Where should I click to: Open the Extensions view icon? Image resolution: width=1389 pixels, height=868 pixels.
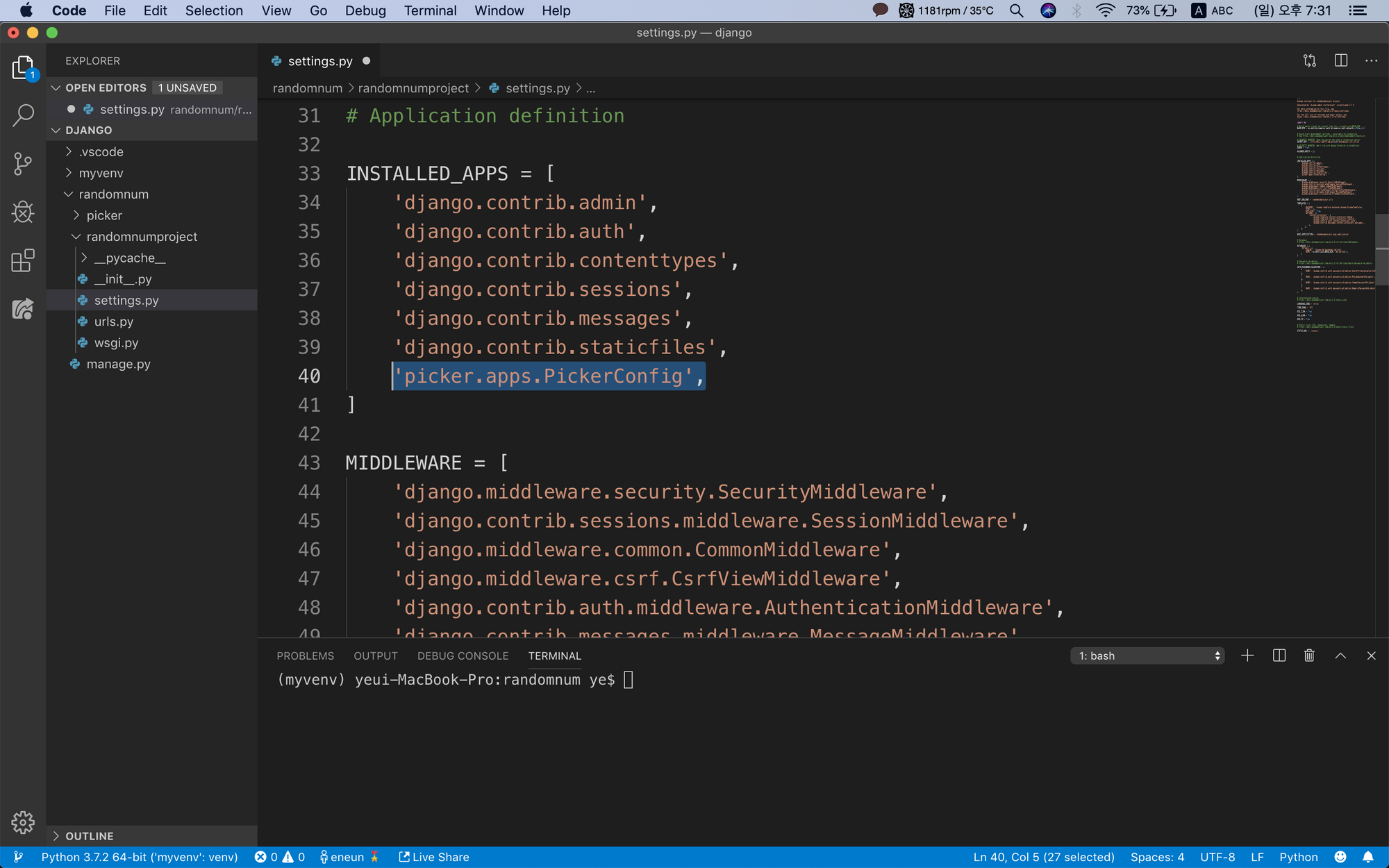pyautogui.click(x=23, y=261)
